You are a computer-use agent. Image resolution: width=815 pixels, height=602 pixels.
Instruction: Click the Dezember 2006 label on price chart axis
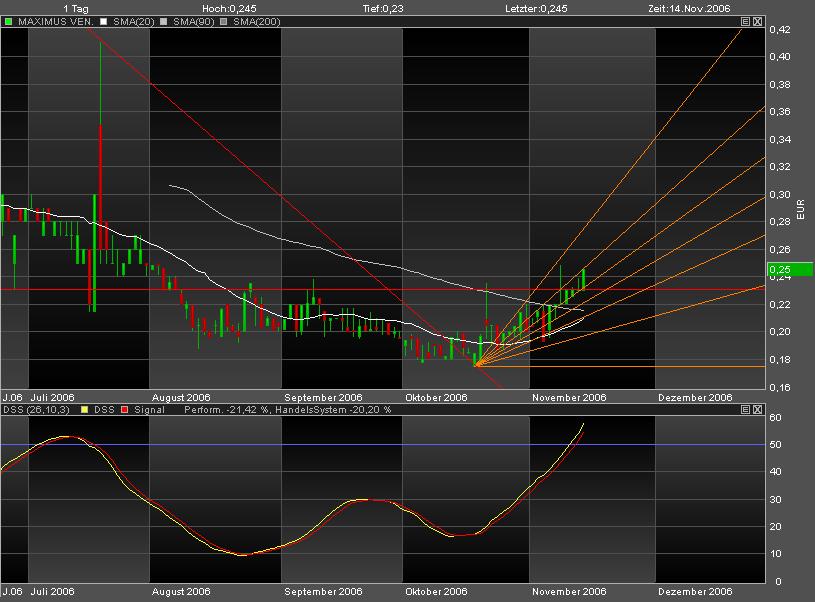click(x=695, y=397)
